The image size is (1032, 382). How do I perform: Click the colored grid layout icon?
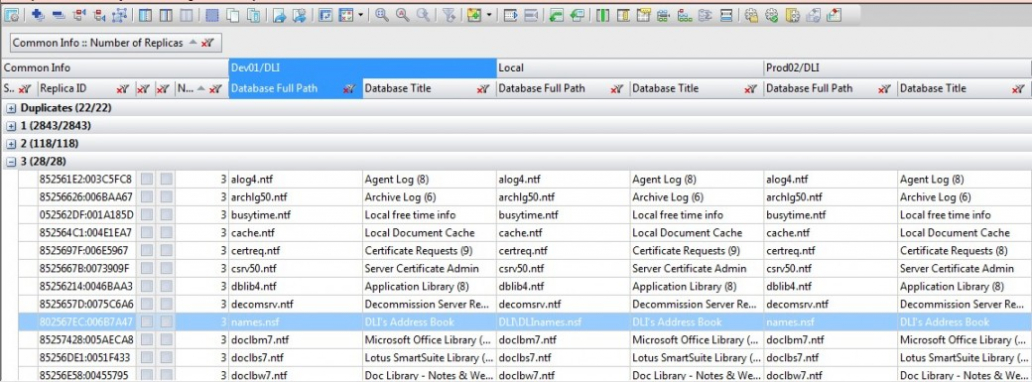(x=346, y=15)
